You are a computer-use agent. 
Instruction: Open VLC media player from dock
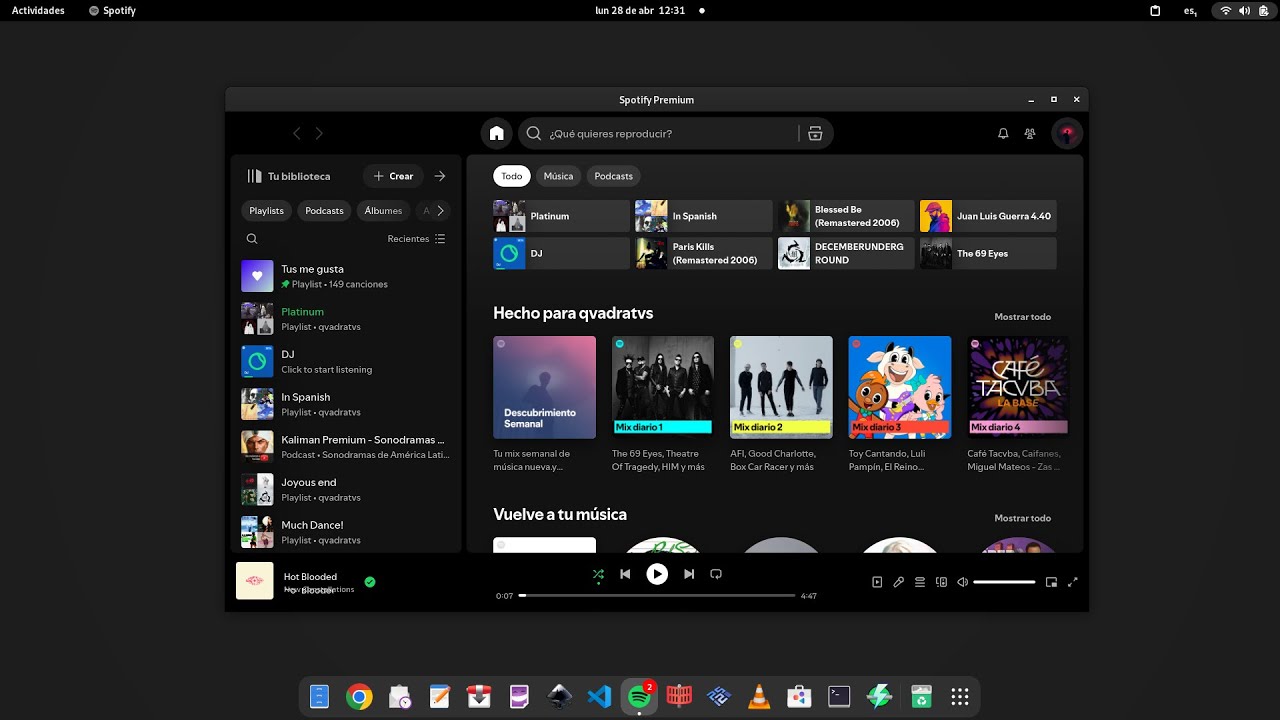click(759, 697)
